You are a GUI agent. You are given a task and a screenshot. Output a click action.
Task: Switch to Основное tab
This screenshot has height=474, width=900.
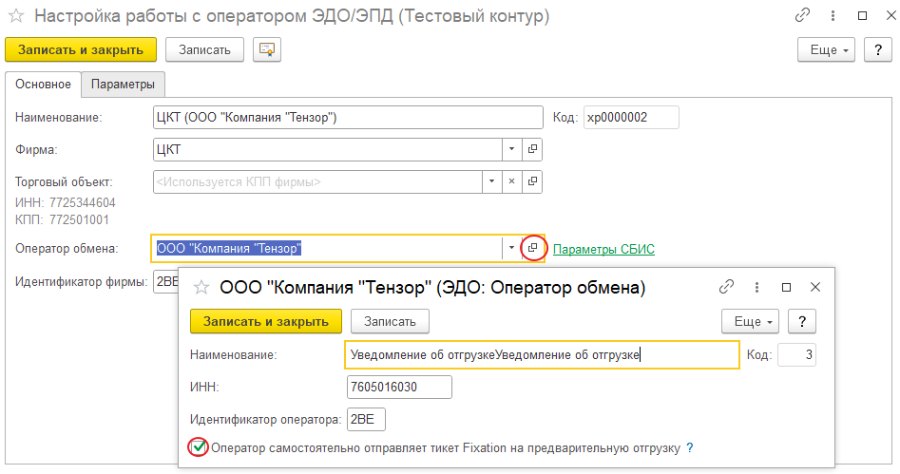(43, 84)
